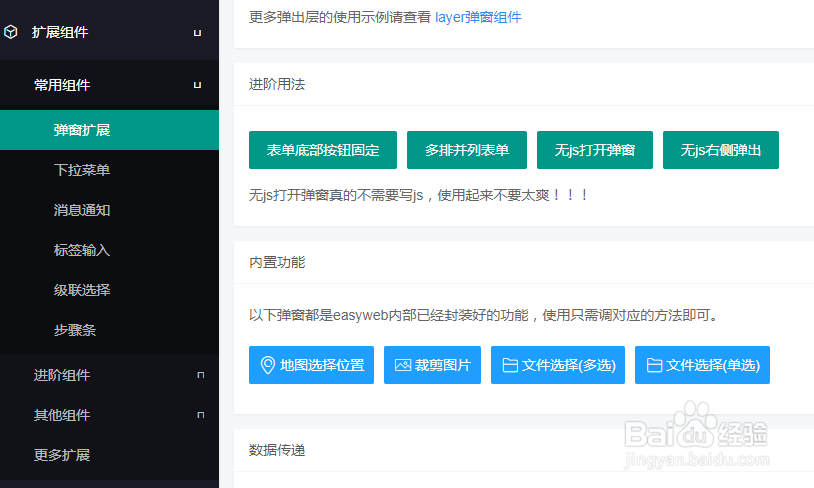Screen dimensions: 814x488
Task: Click the text starting 以下弹窗都是easyweb
Action: (483, 315)
